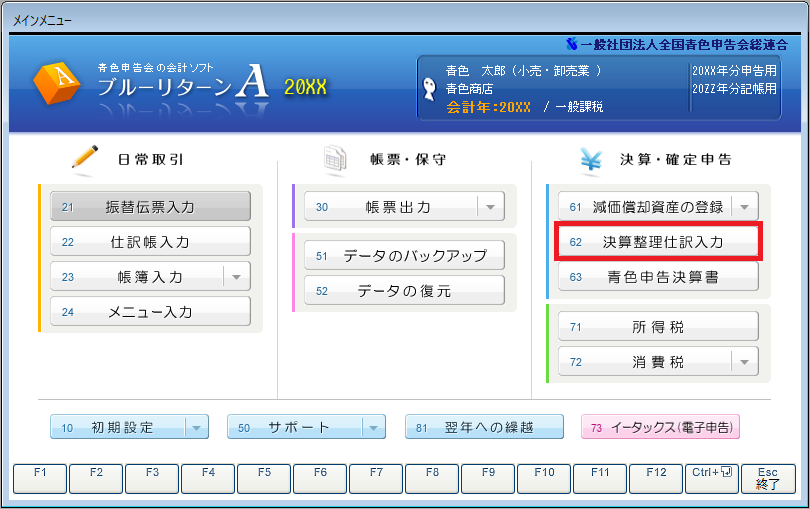This screenshot has height=509, width=810.
Task: Open 仕訳帳入力 (22)
Action: tap(150, 242)
